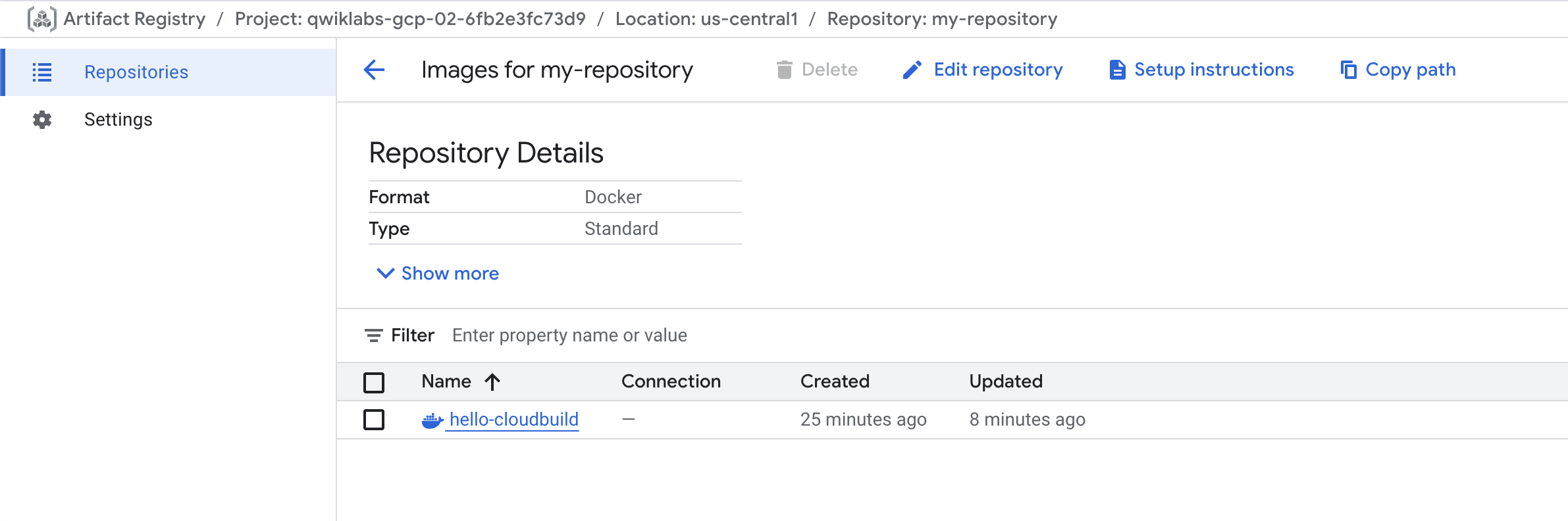1568x521 pixels.
Task: Click the Edit repository button
Action: pos(982,70)
